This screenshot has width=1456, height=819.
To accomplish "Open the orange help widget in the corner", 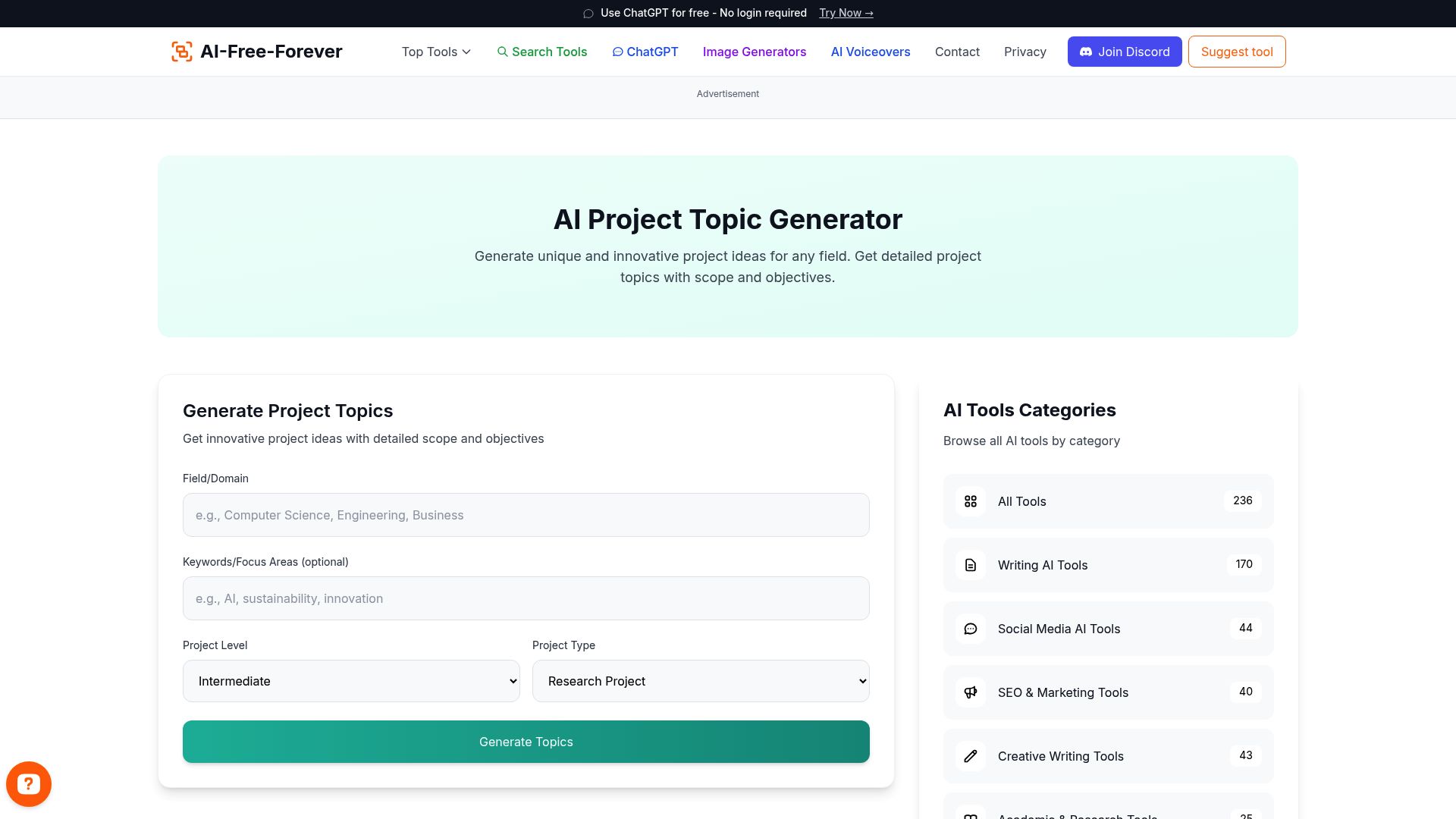I will pyautogui.click(x=29, y=783).
